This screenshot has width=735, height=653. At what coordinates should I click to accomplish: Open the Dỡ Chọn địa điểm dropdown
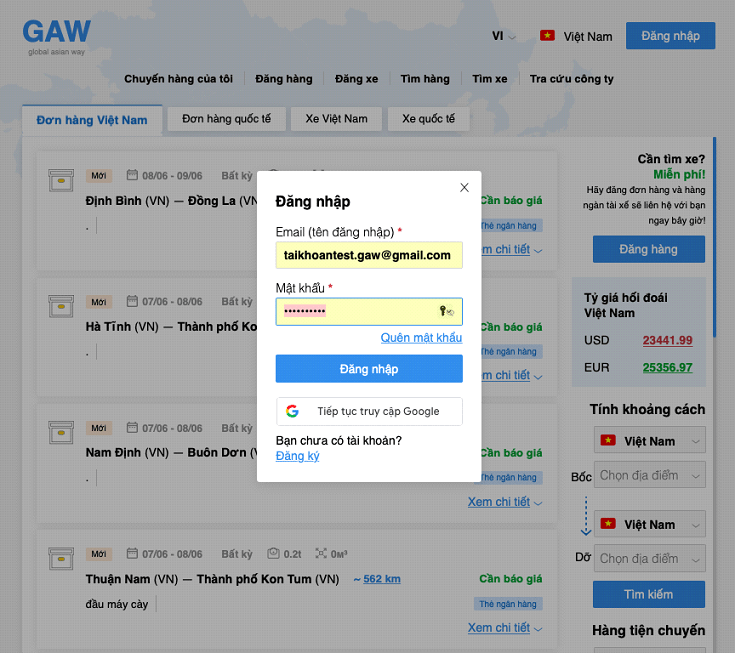650,558
